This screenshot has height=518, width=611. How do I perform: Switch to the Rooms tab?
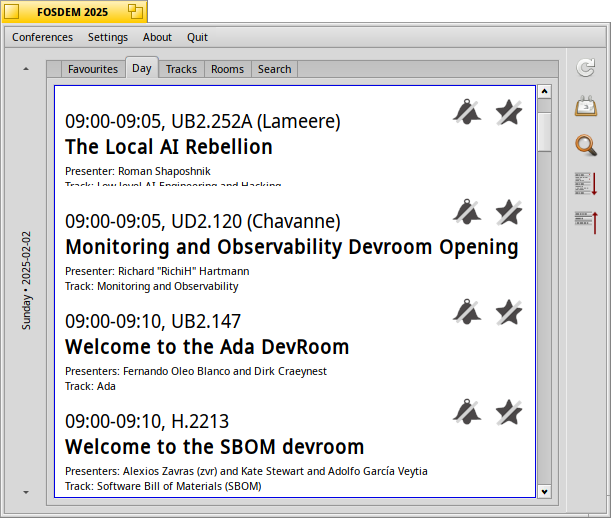(x=228, y=69)
